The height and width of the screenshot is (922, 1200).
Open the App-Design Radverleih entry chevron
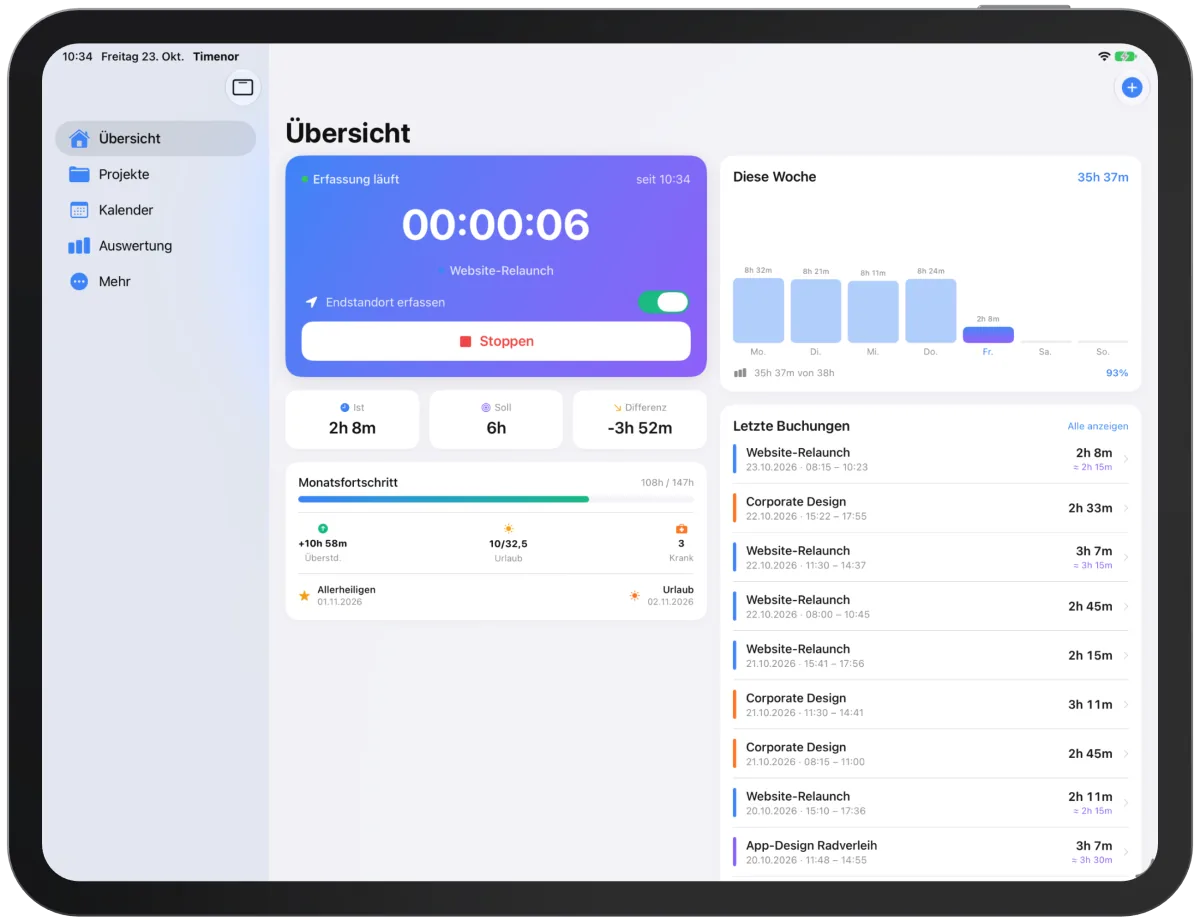tap(1126, 852)
